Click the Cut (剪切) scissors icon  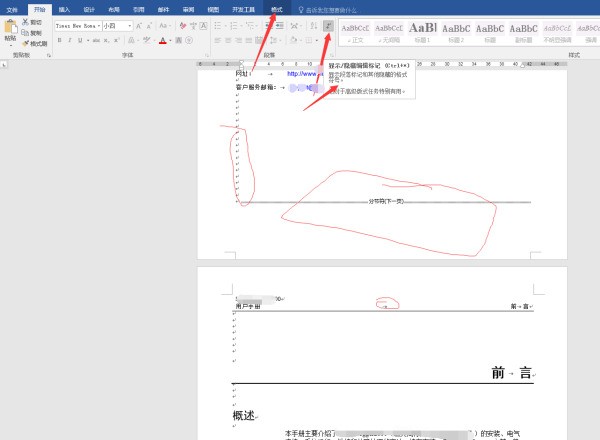point(26,22)
